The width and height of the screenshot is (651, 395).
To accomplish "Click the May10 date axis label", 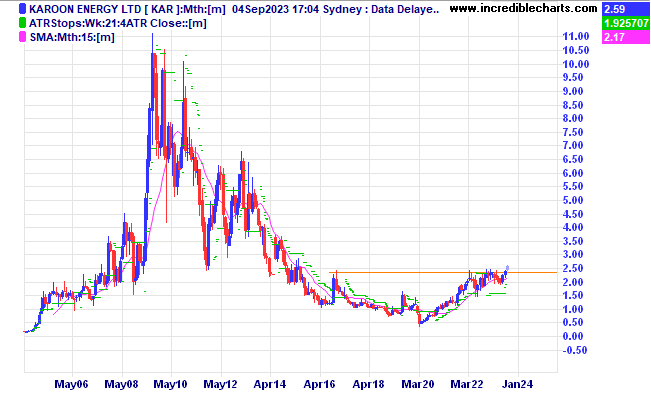I will click(x=171, y=384).
